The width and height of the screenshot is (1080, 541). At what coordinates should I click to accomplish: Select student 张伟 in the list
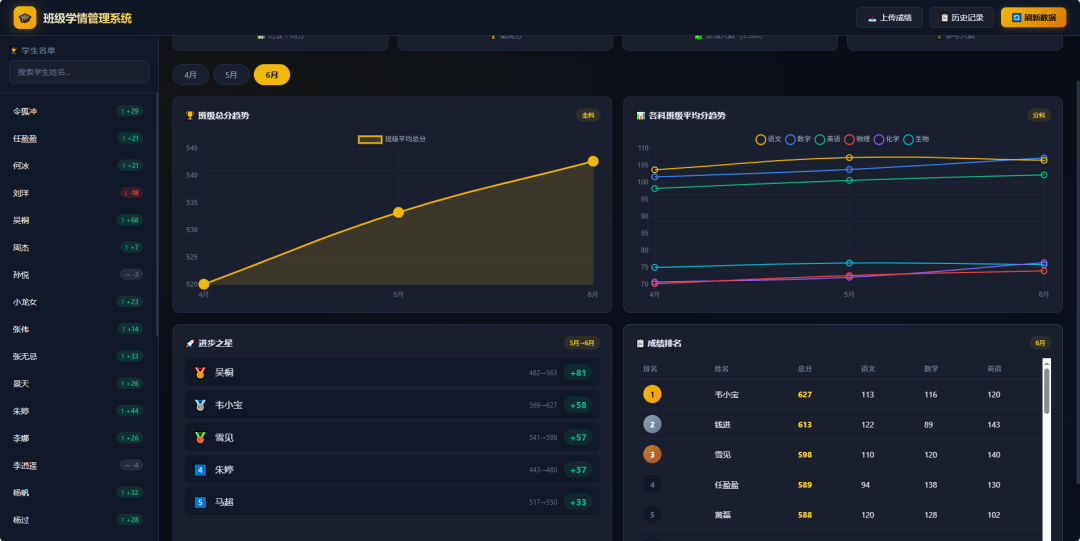click(x=78, y=329)
